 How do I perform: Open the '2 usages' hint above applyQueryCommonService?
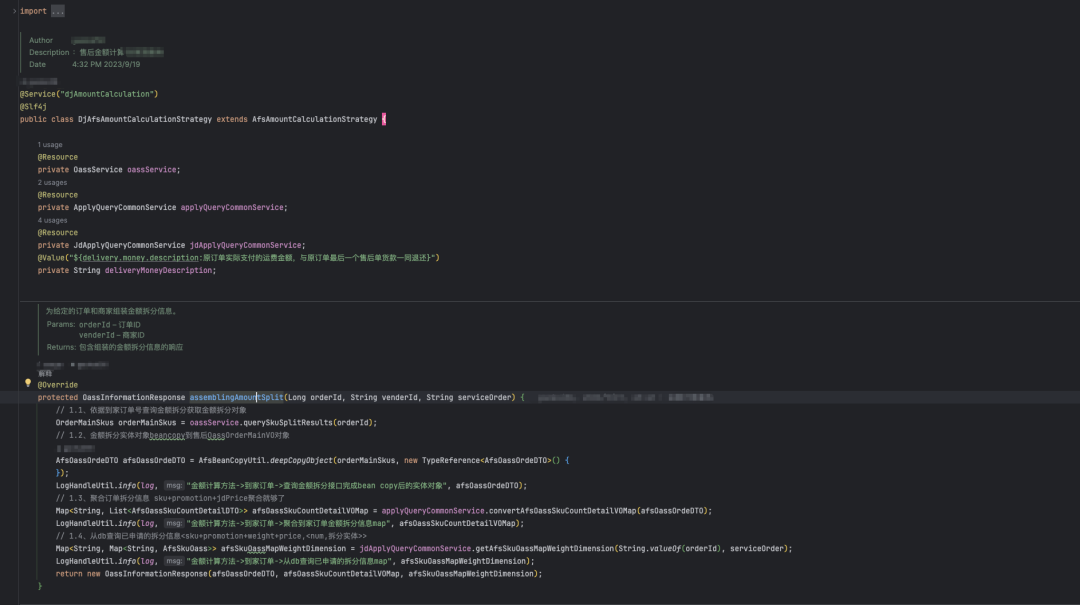pos(52,183)
